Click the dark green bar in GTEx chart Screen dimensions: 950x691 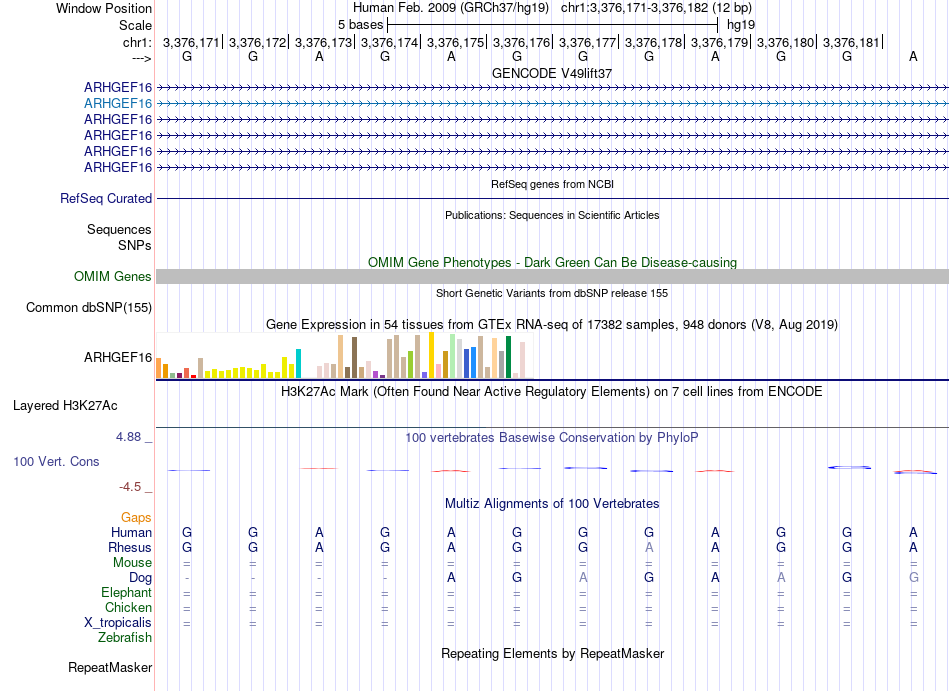(x=508, y=357)
